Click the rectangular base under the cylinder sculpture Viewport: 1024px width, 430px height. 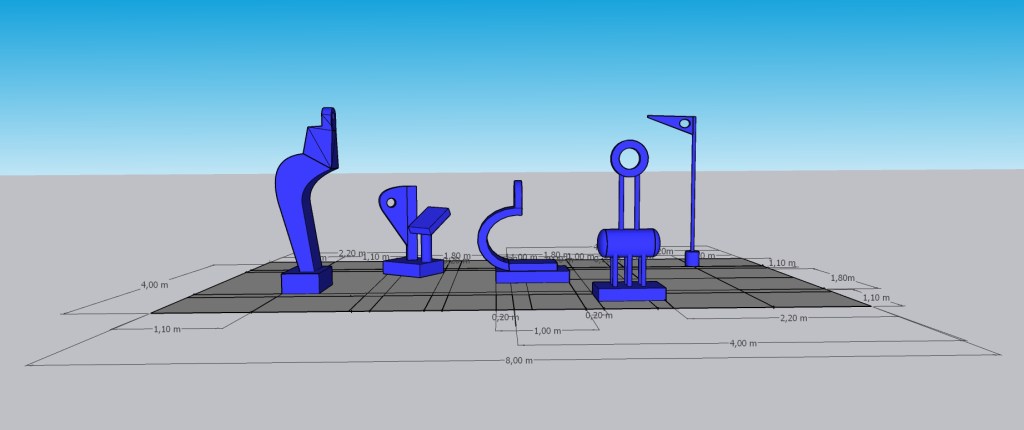coord(629,292)
